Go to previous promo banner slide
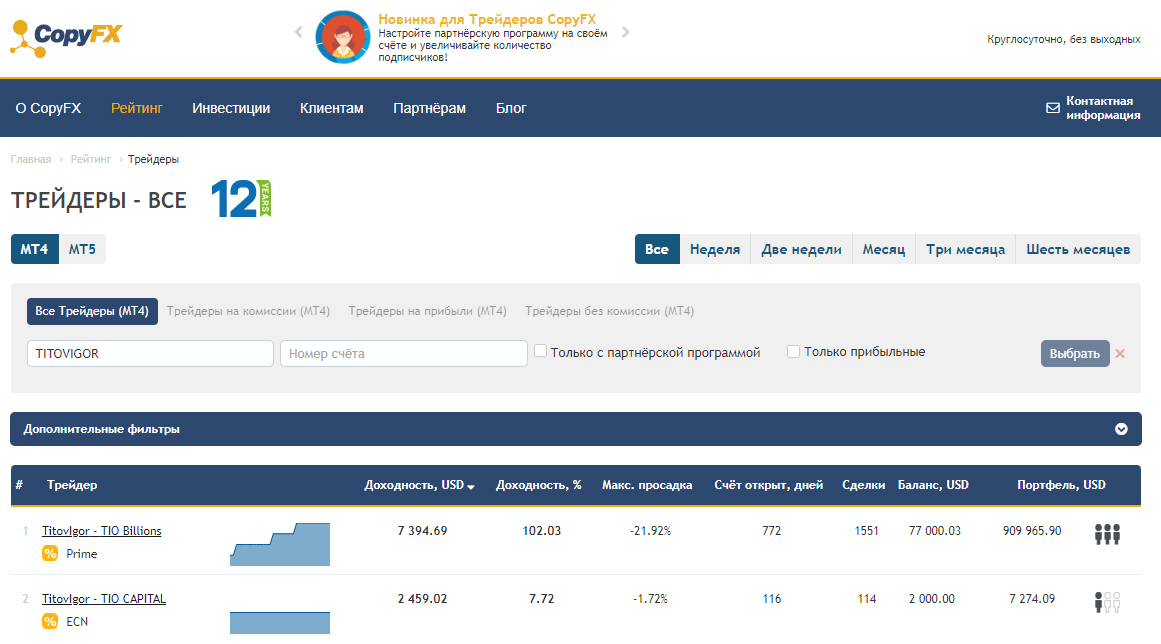Image resolution: width=1161 pixels, height=644 pixels. click(x=298, y=32)
